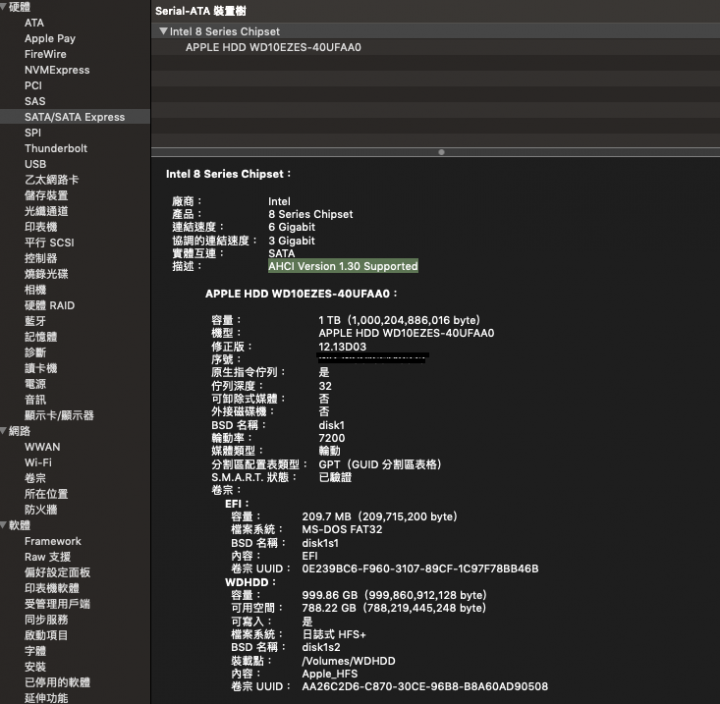
Task: Select FireWire in the sidebar
Action: (x=45, y=54)
